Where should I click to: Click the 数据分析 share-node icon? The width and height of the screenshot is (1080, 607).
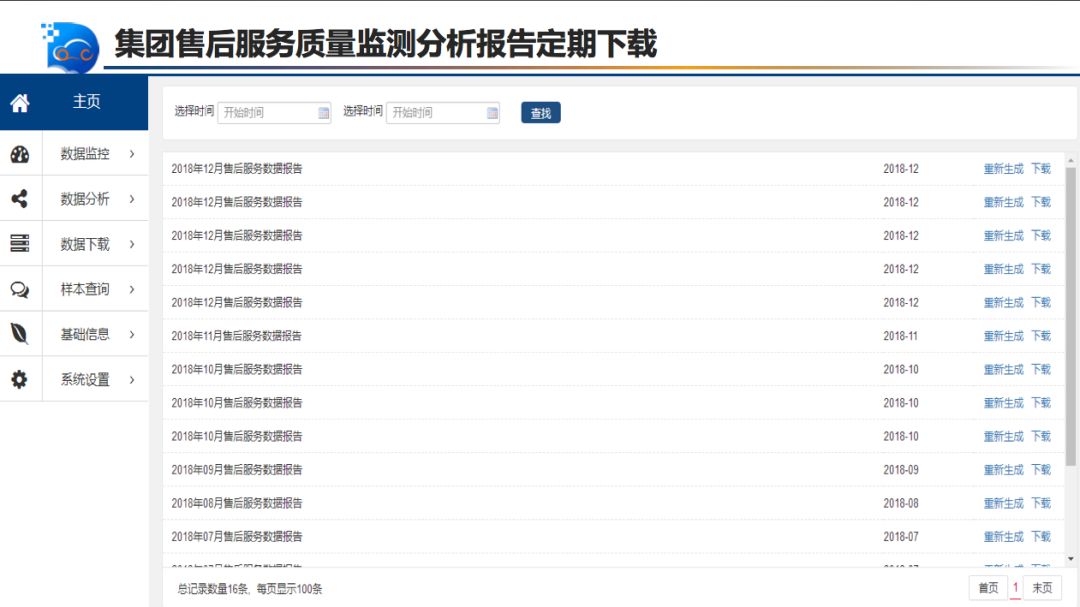coord(20,199)
